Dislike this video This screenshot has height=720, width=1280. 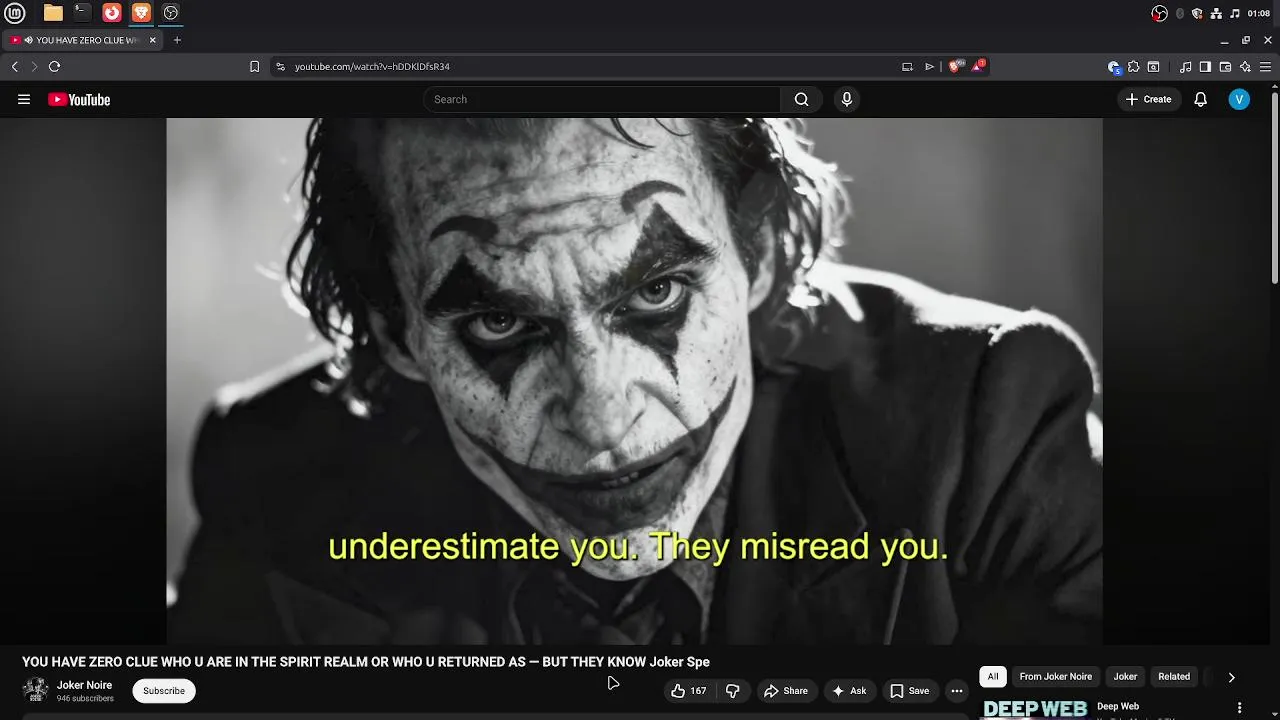point(732,691)
